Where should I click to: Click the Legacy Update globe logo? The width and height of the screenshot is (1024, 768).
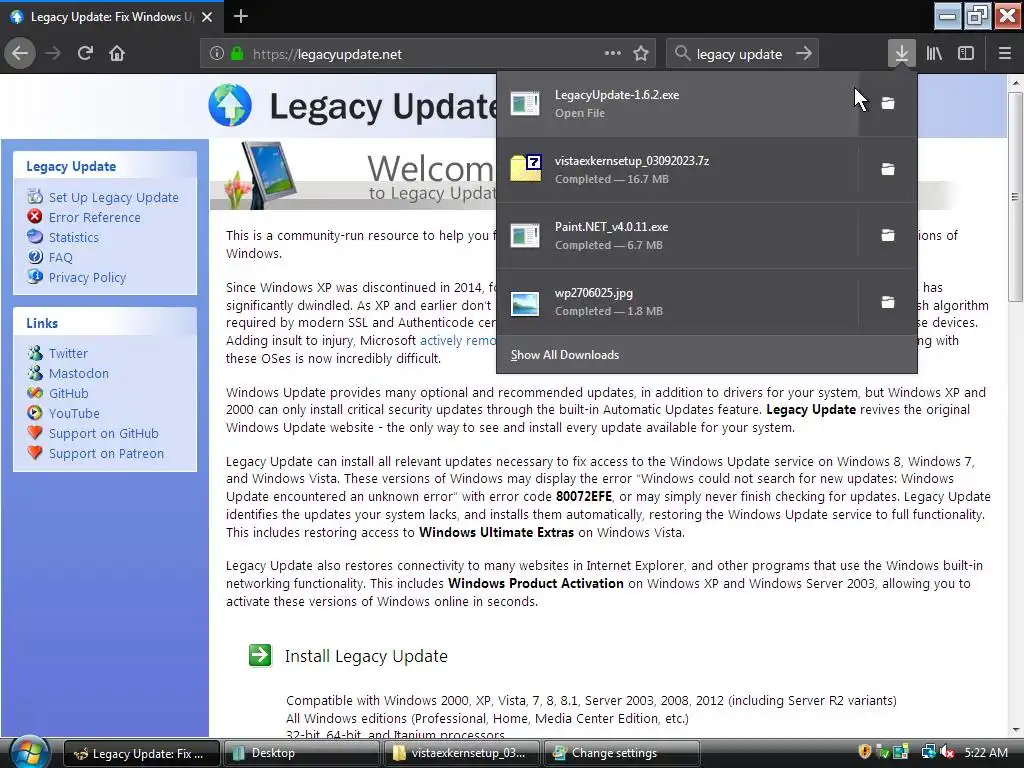click(230, 105)
